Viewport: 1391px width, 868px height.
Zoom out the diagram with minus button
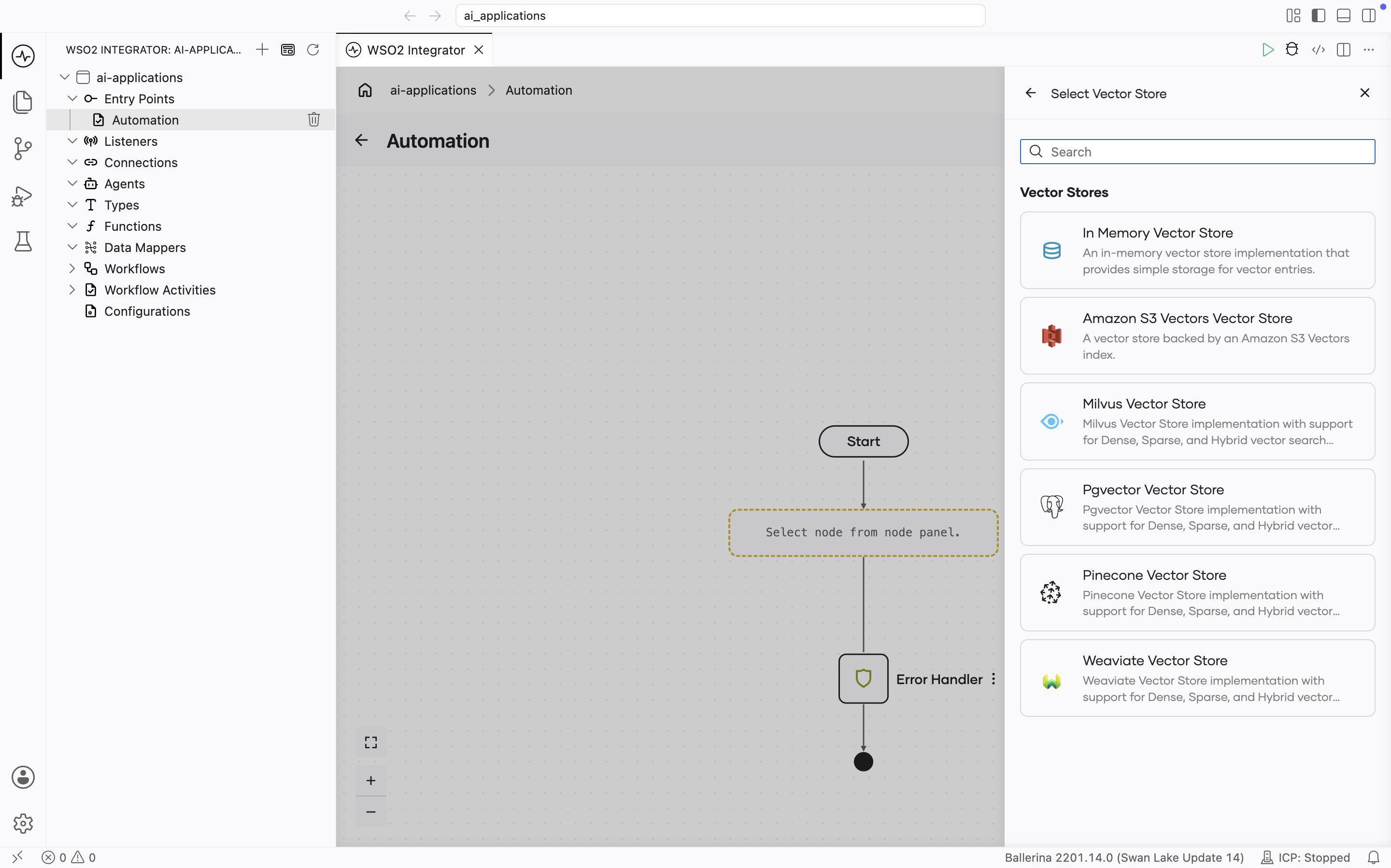(371, 812)
